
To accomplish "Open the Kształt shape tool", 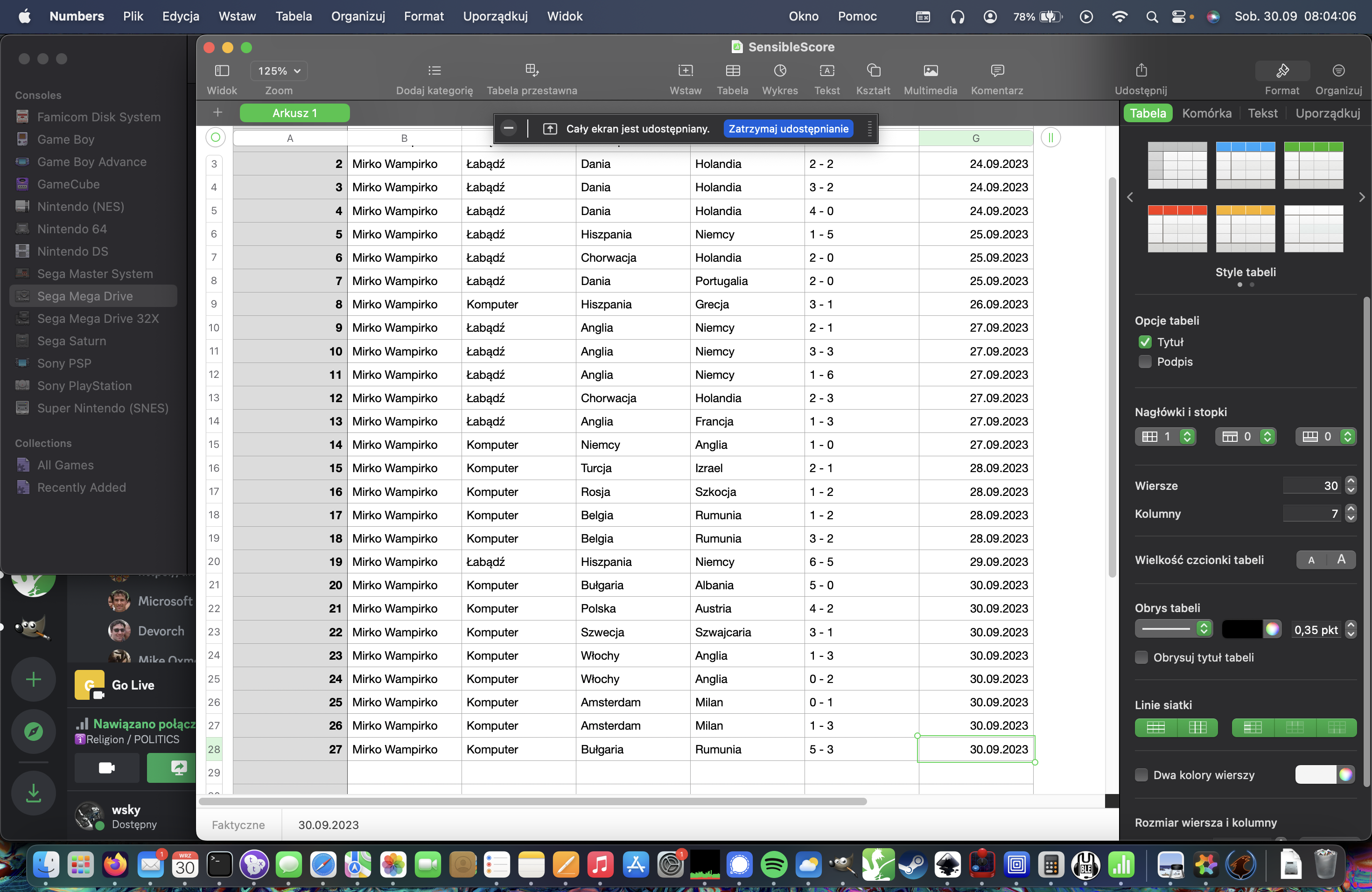I will point(873,71).
